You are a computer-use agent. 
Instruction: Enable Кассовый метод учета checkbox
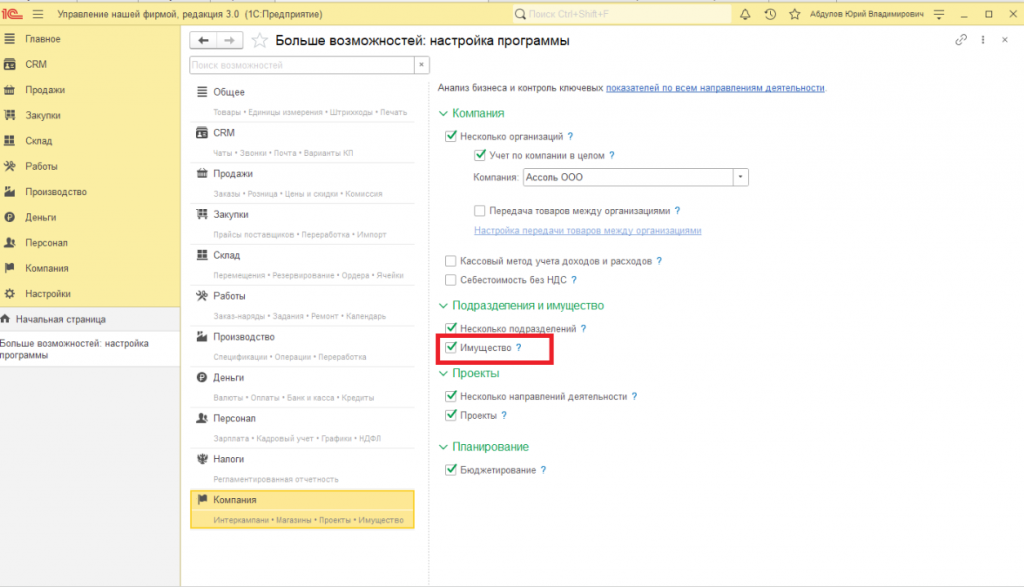point(451,261)
